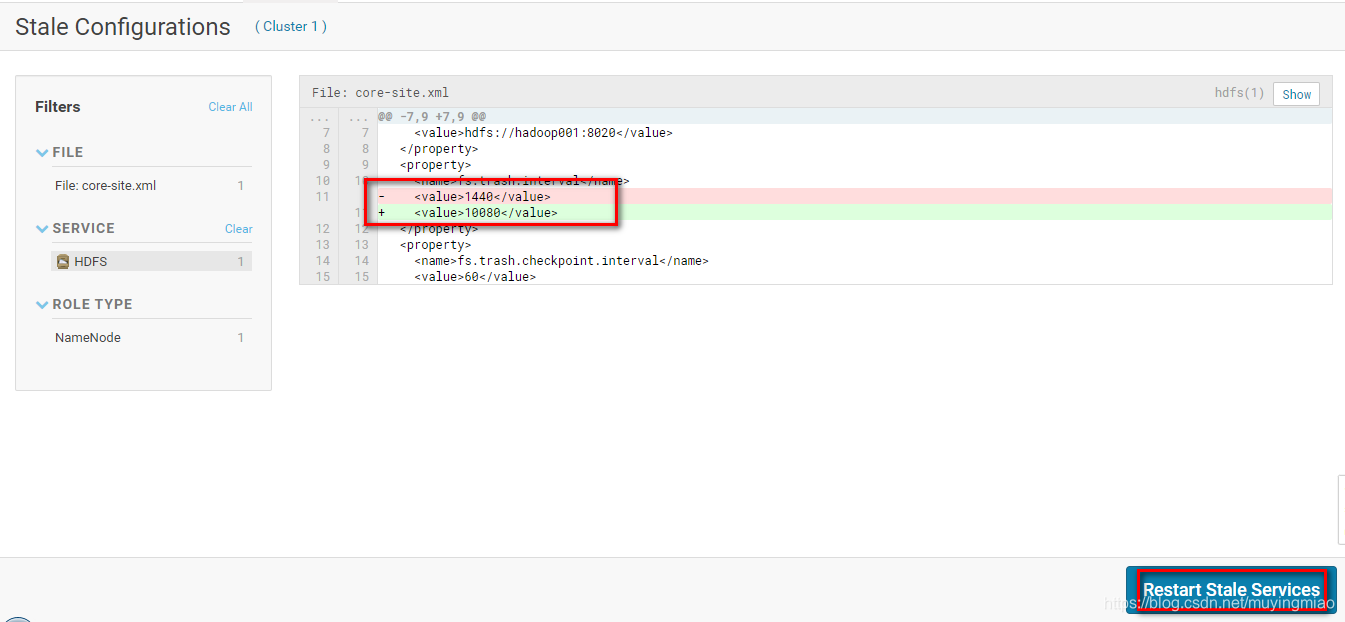Click the value 60 line
Screen dimensions: 1345x622
tap(475, 277)
